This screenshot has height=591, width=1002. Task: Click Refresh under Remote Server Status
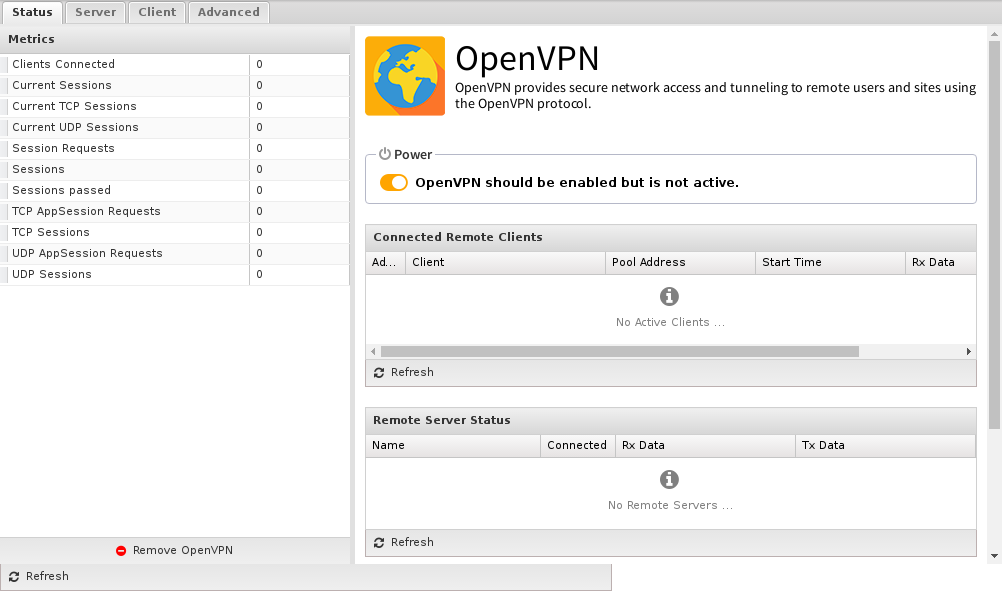coord(404,542)
